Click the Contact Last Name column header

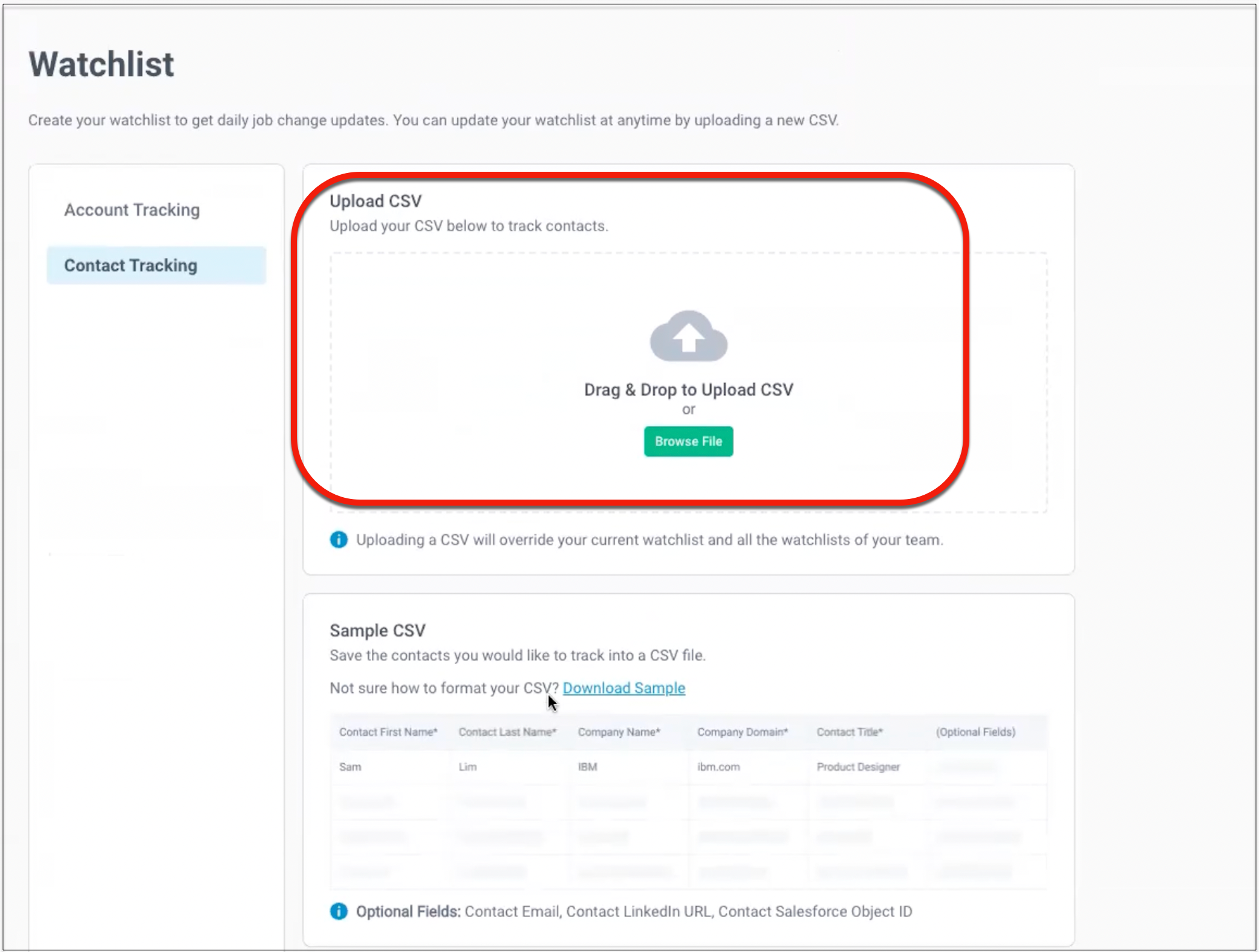click(507, 732)
